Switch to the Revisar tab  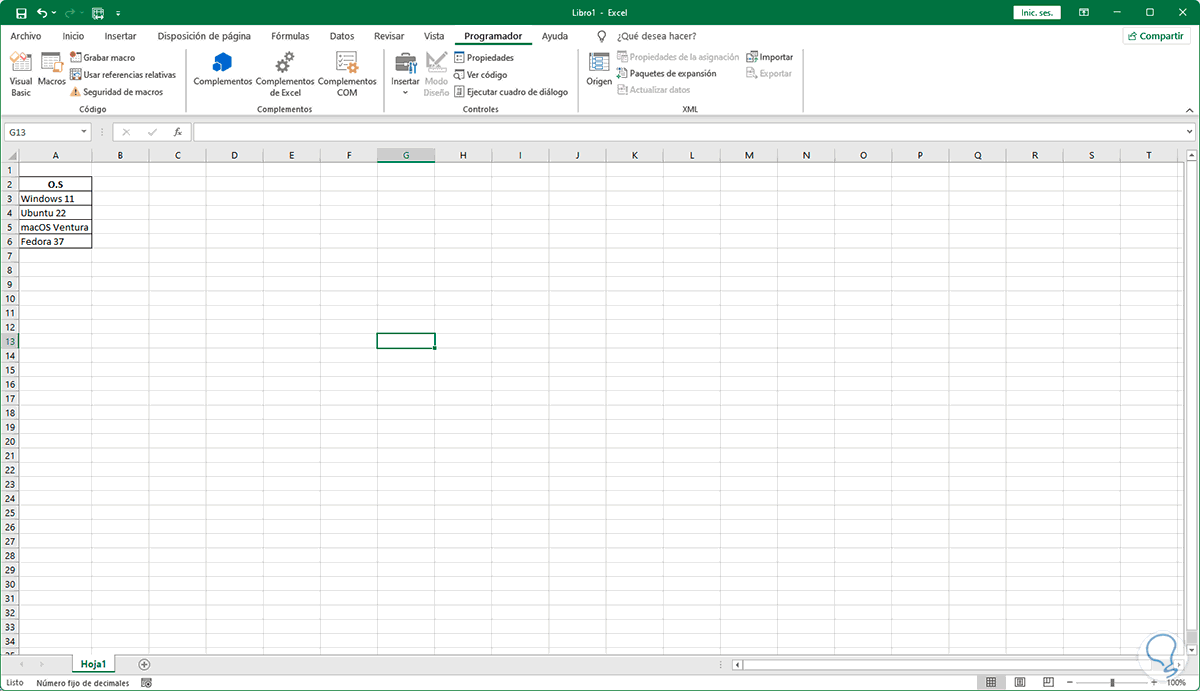point(389,36)
